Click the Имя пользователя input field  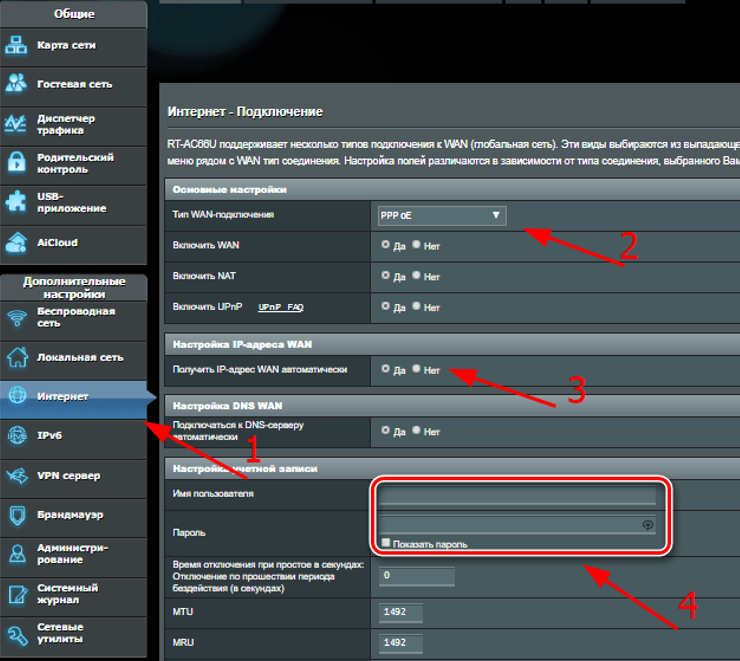tap(517, 495)
